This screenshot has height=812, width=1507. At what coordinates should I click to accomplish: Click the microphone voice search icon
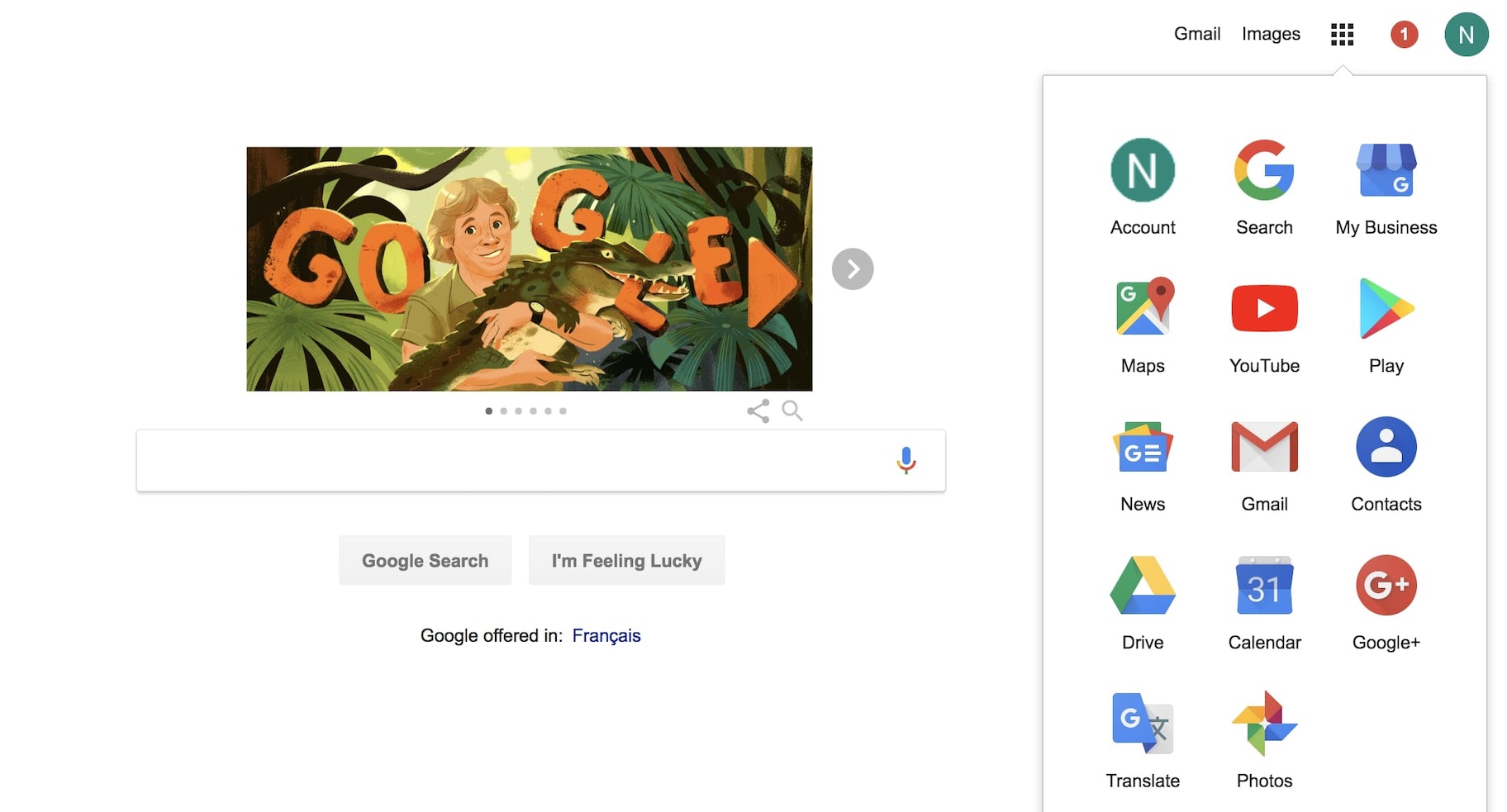click(906, 460)
